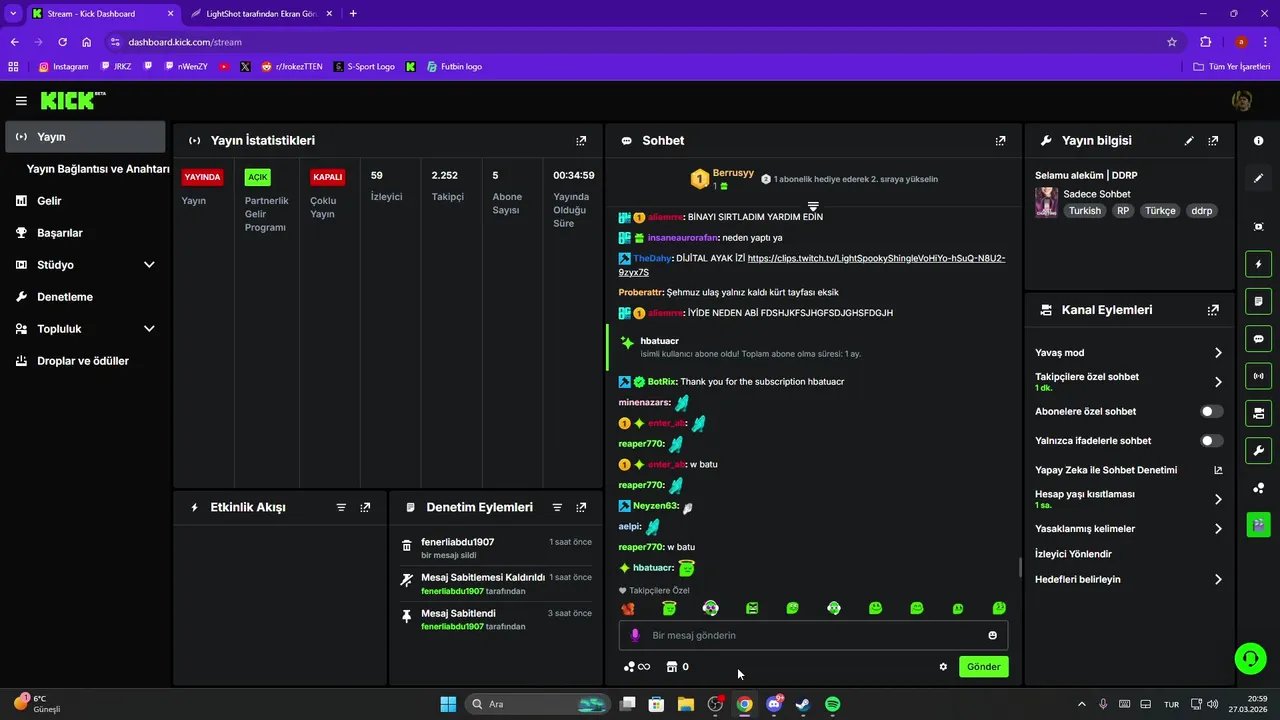
Task: Pop out the Kanal Eylemleri panel
Action: pyautogui.click(x=1213, y=310)
